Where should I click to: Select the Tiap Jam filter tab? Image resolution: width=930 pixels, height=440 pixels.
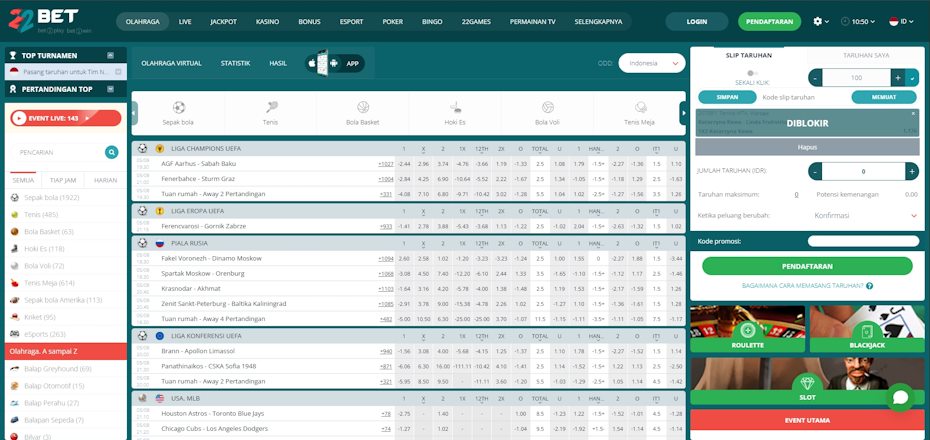coord(62,180)
